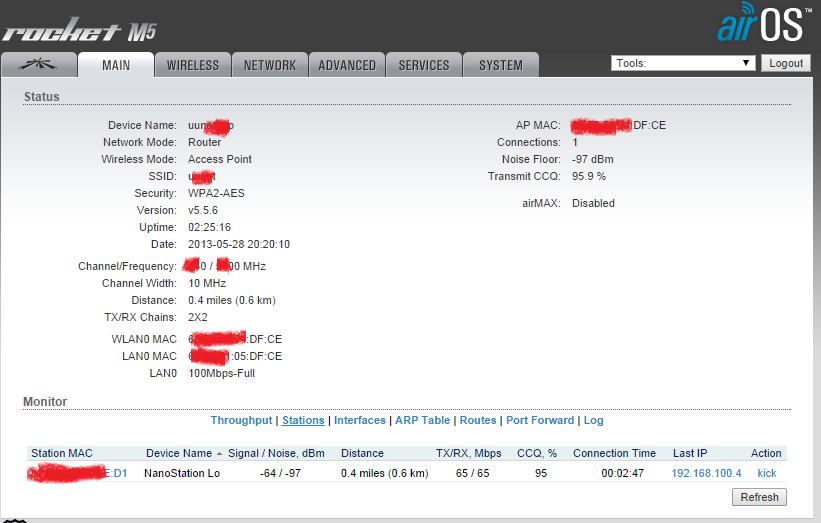Screen dimensions: 821x523
Task: Click the TX/RX, Mbps column header
Action: (x=469, y=453)
